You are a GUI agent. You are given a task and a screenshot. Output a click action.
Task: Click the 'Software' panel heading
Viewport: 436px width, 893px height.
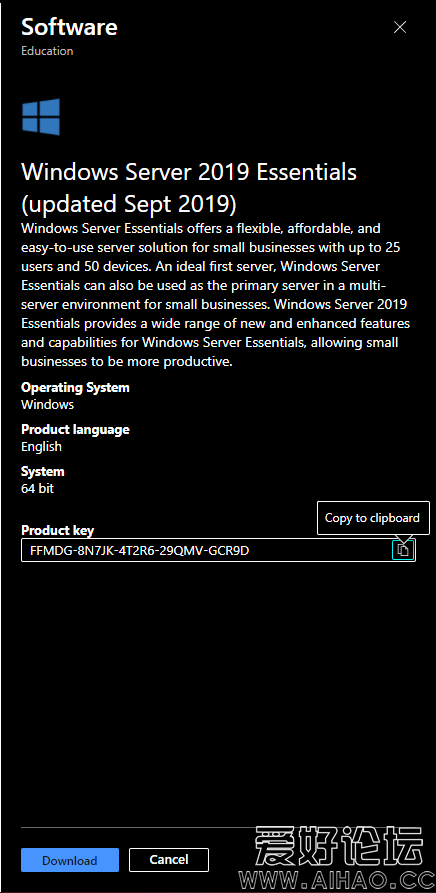(x=69, y=27)
